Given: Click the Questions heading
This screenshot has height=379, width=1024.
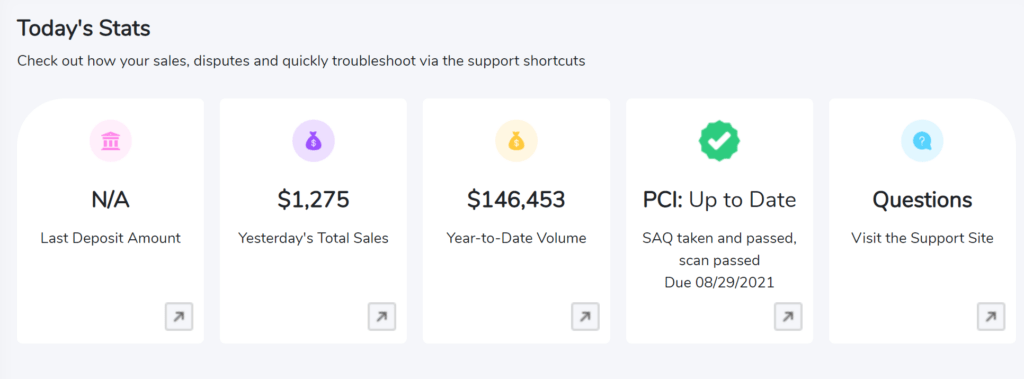Looking at the screenshot, I should click(x=922, y=200).
